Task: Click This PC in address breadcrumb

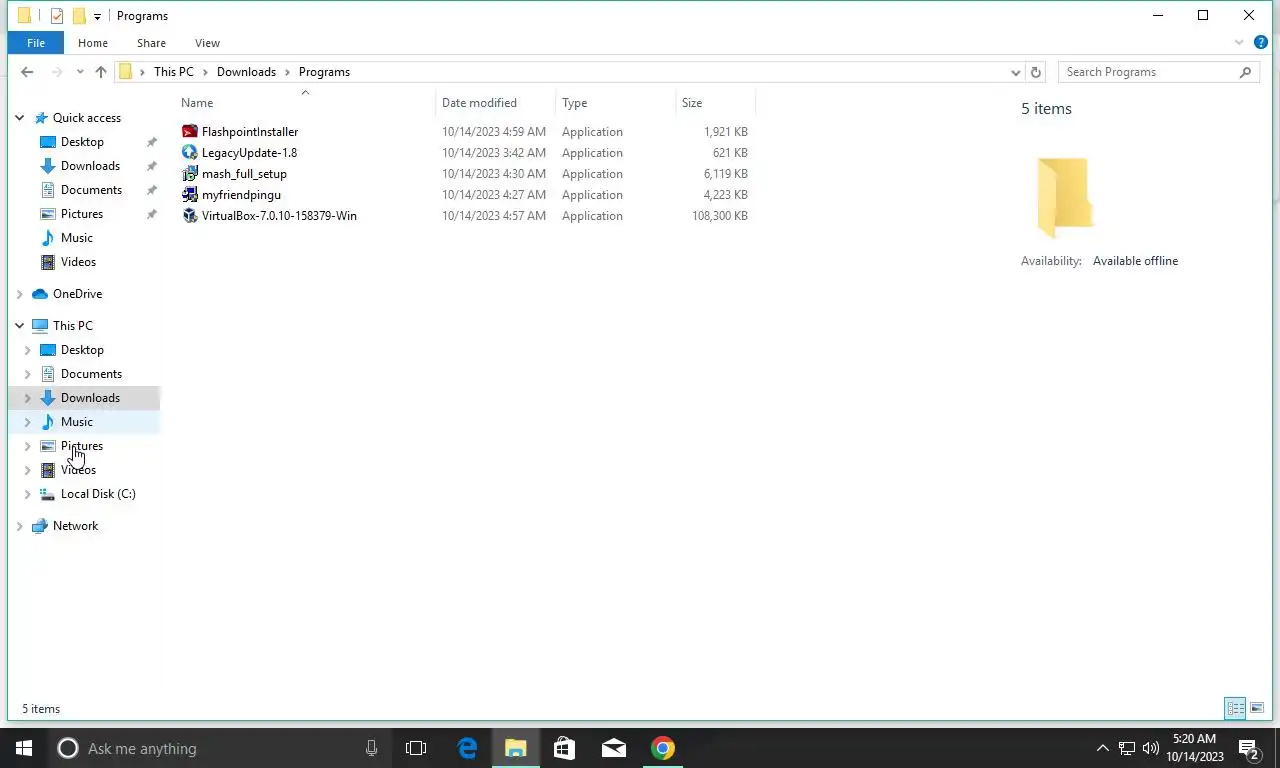Action: pyautogui.click(x=174, y=72)
